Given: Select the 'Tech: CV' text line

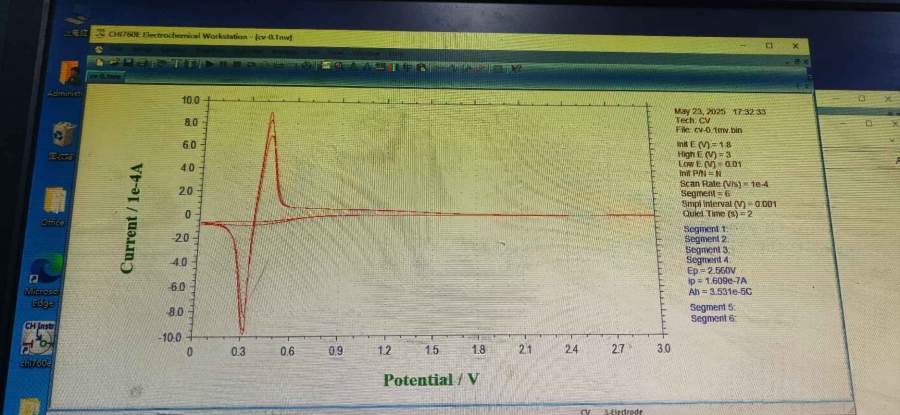Looking at the screenshot, I should point(693,121).
